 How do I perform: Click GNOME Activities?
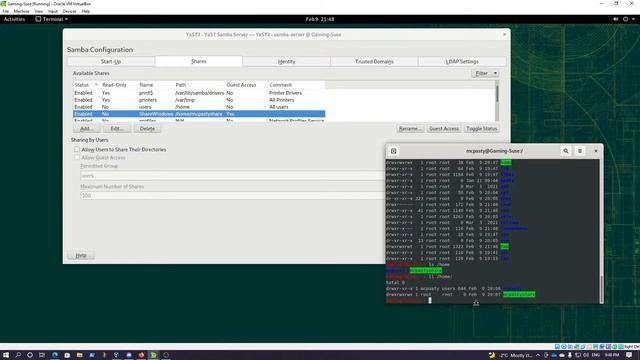pos(14,19)
